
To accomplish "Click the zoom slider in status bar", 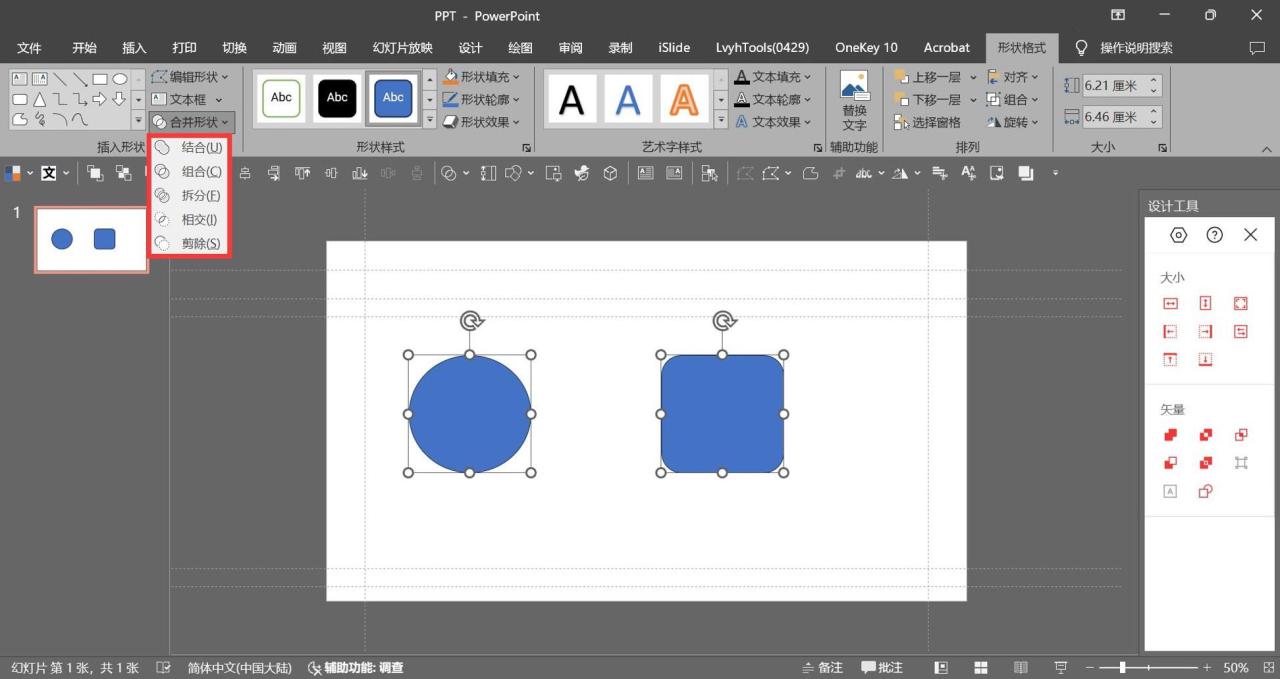I will click(x=1123, y=667).
